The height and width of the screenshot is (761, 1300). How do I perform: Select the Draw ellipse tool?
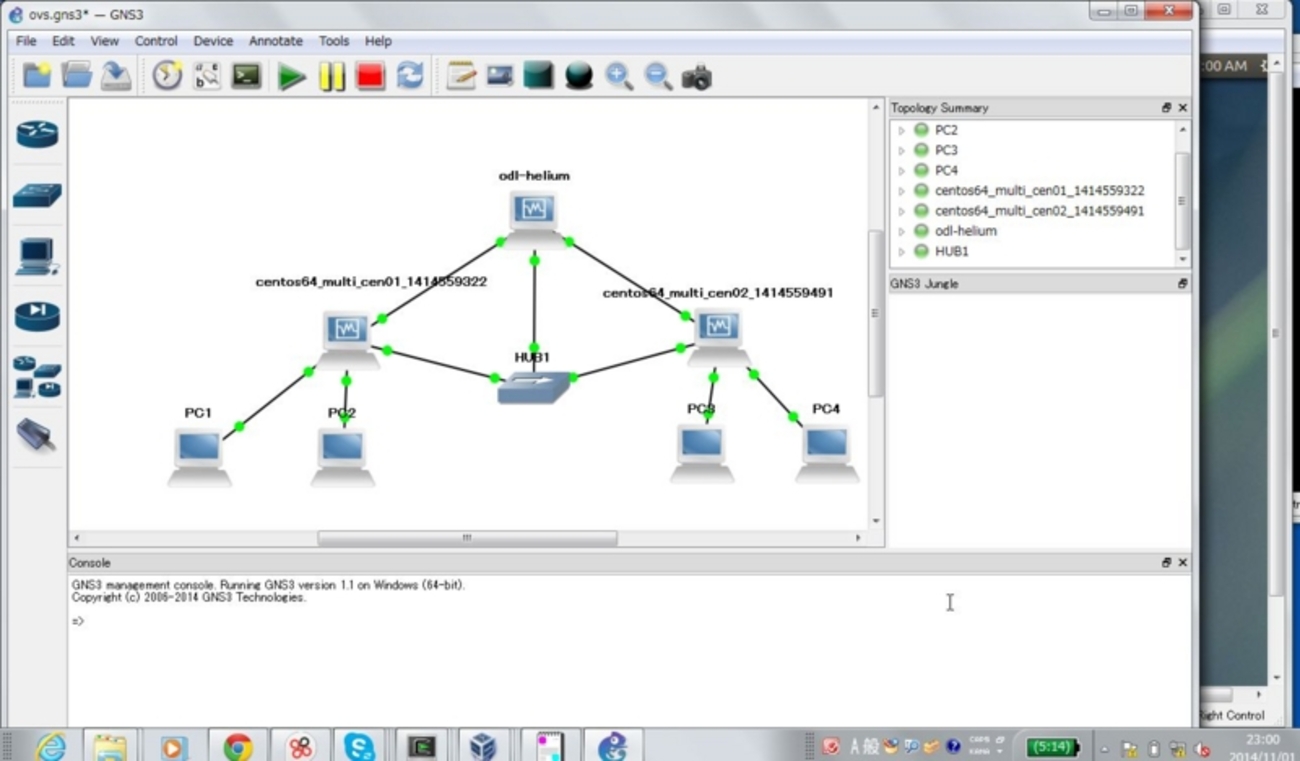tap(579, 77)
